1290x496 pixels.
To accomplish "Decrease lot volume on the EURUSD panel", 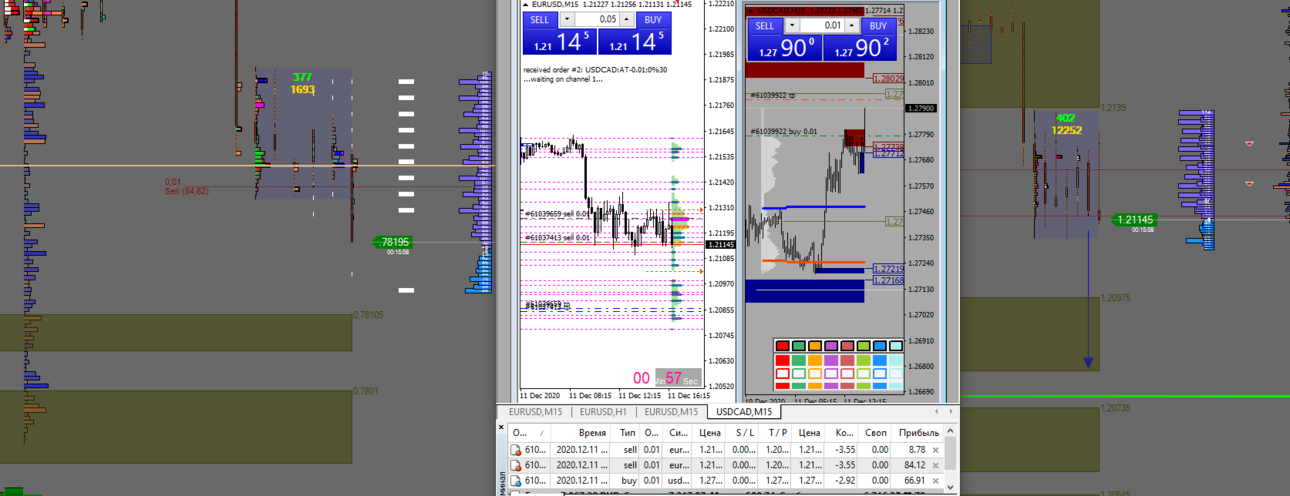I will (567, 19).
